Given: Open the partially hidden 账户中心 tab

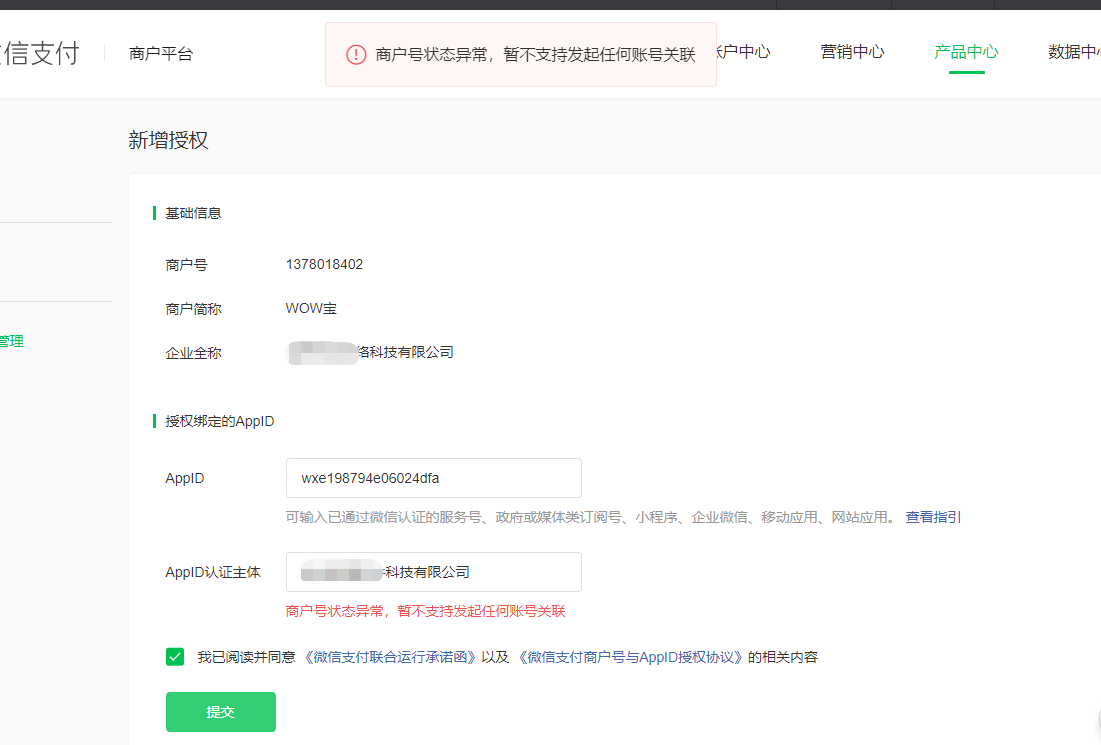Looking at the screenshot, I should (x=743, y=52).
